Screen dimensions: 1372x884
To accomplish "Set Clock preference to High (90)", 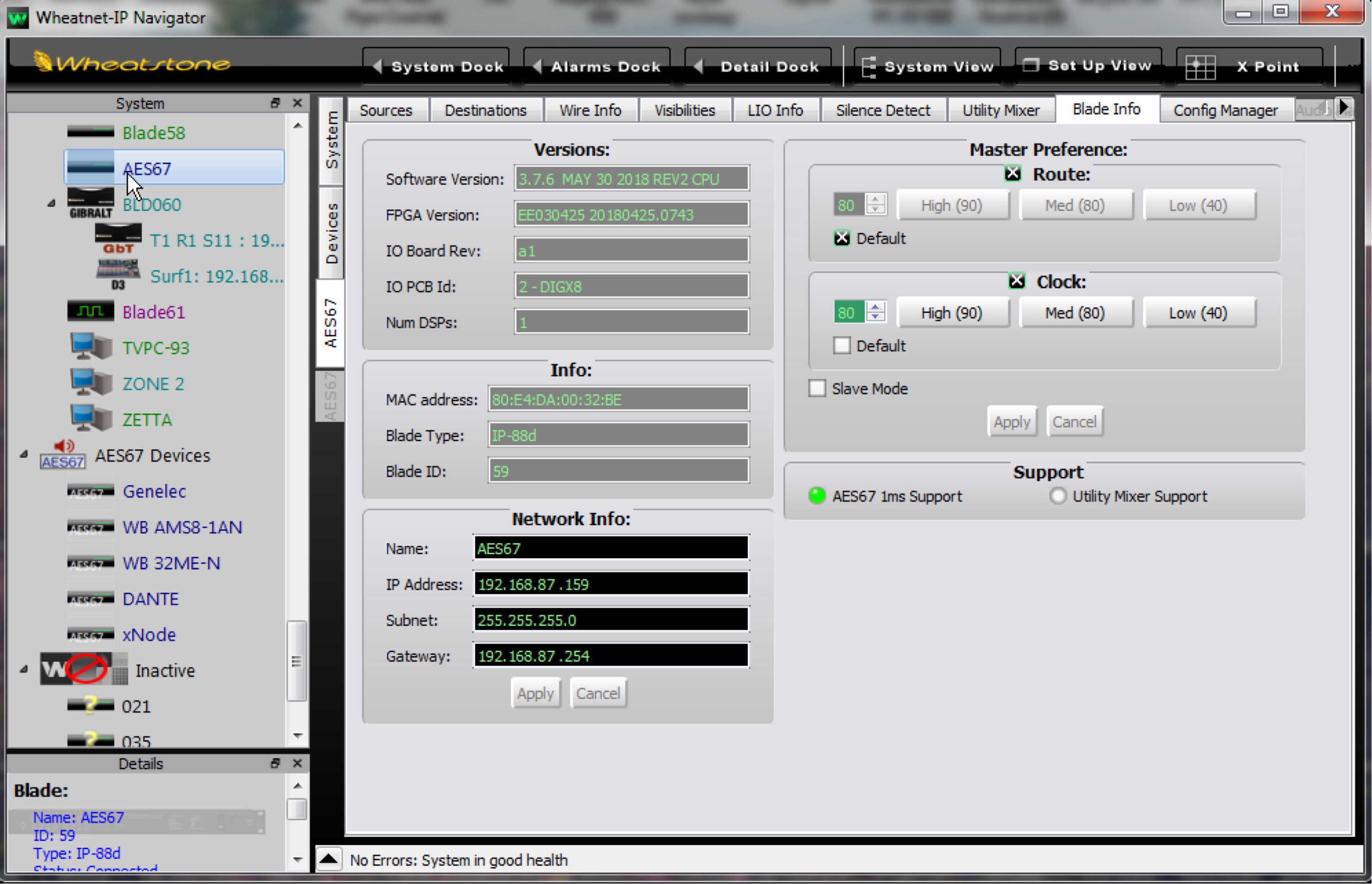I will click(x=952, y=313).
